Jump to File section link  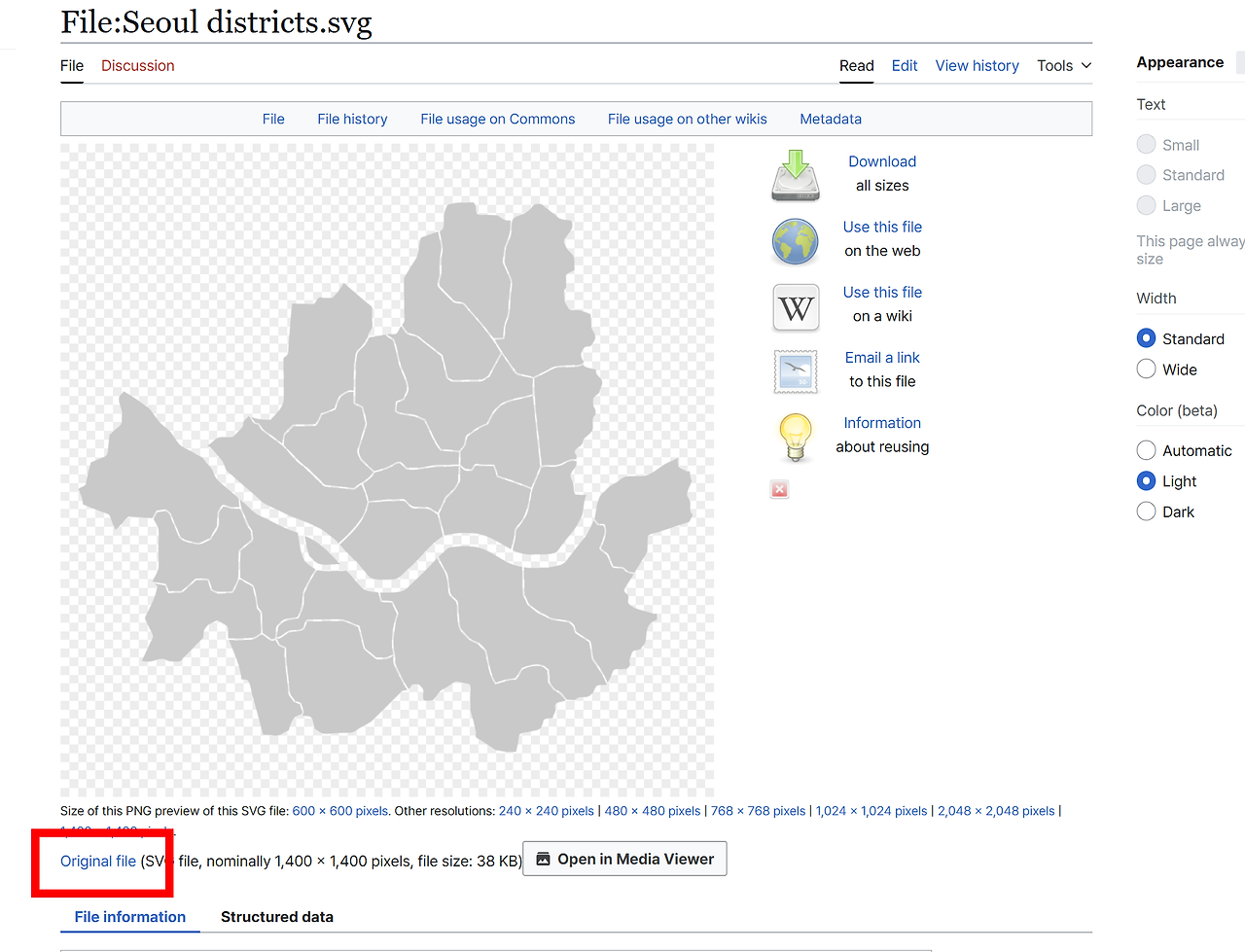click(x=273, y=119)
